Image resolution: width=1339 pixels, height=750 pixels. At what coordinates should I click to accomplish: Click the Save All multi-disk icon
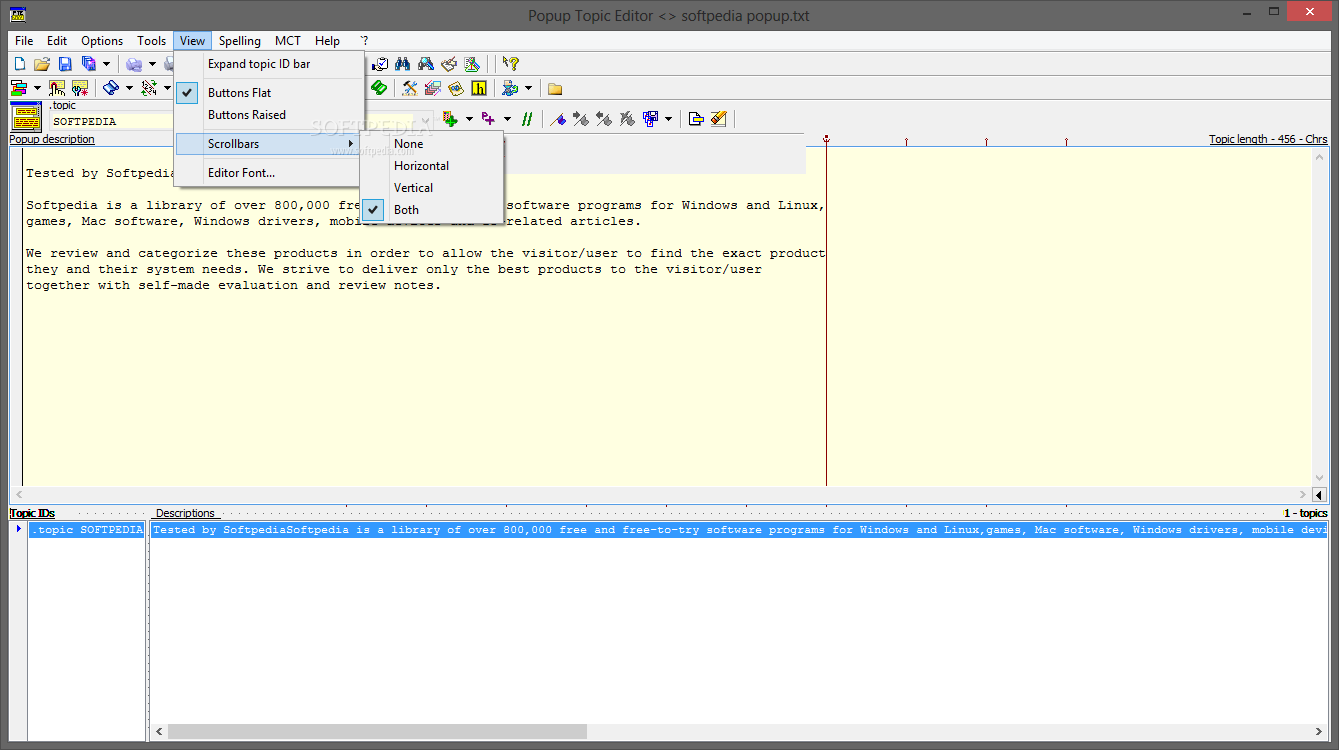coord(88,64)
